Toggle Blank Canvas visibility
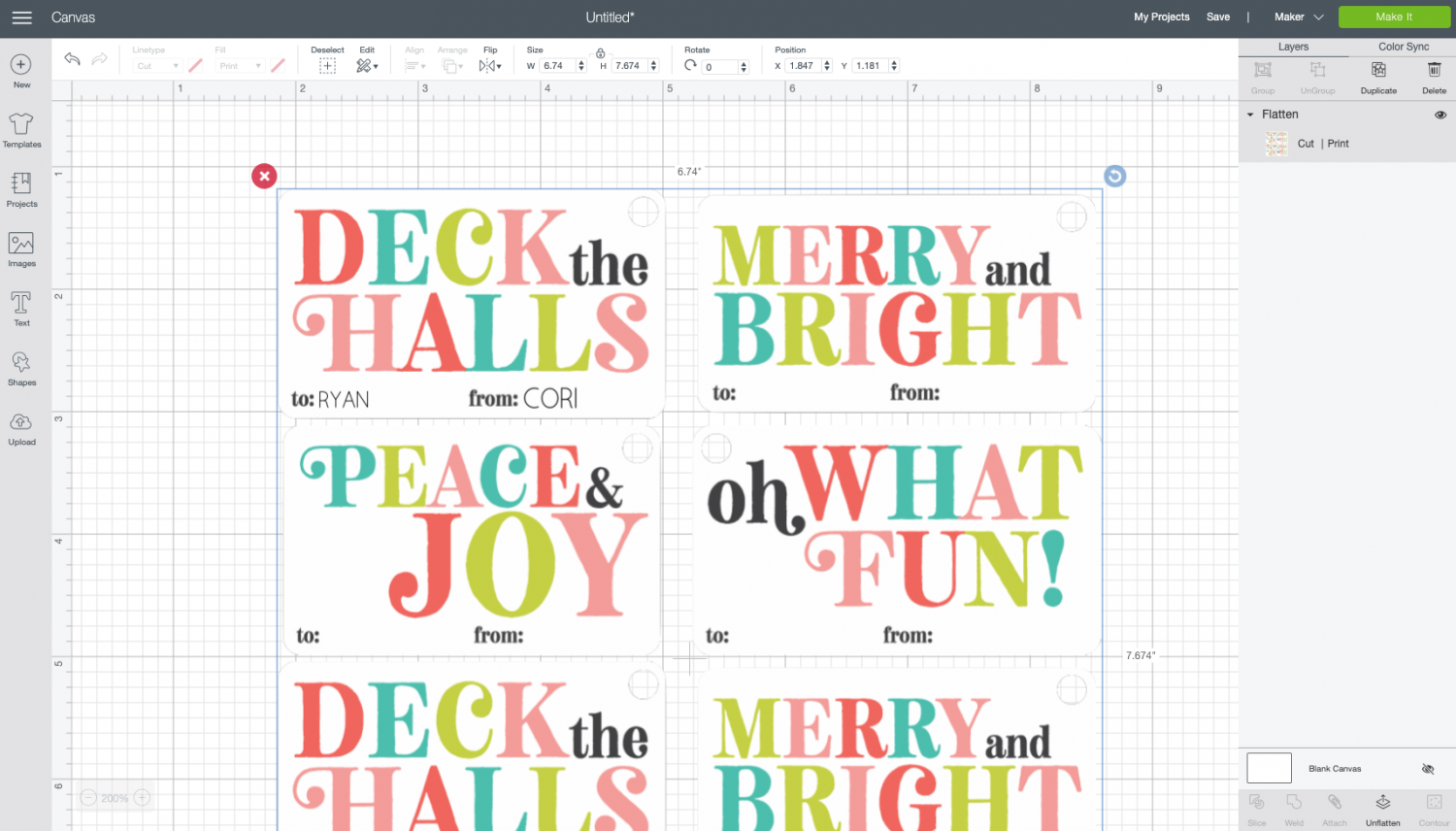Viewport: 1456px width, 831px height. point(1428,769)
